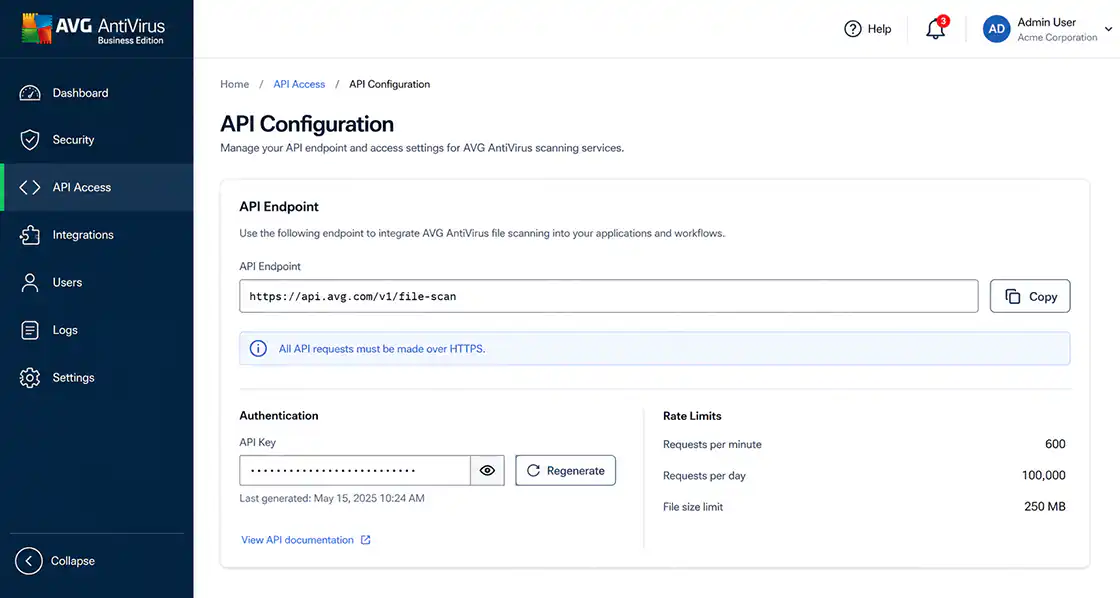Click the Acme Corporation organization name
Viewport: 1120px width, 598px height.
pyautogui.click(x=1057, y=38)
